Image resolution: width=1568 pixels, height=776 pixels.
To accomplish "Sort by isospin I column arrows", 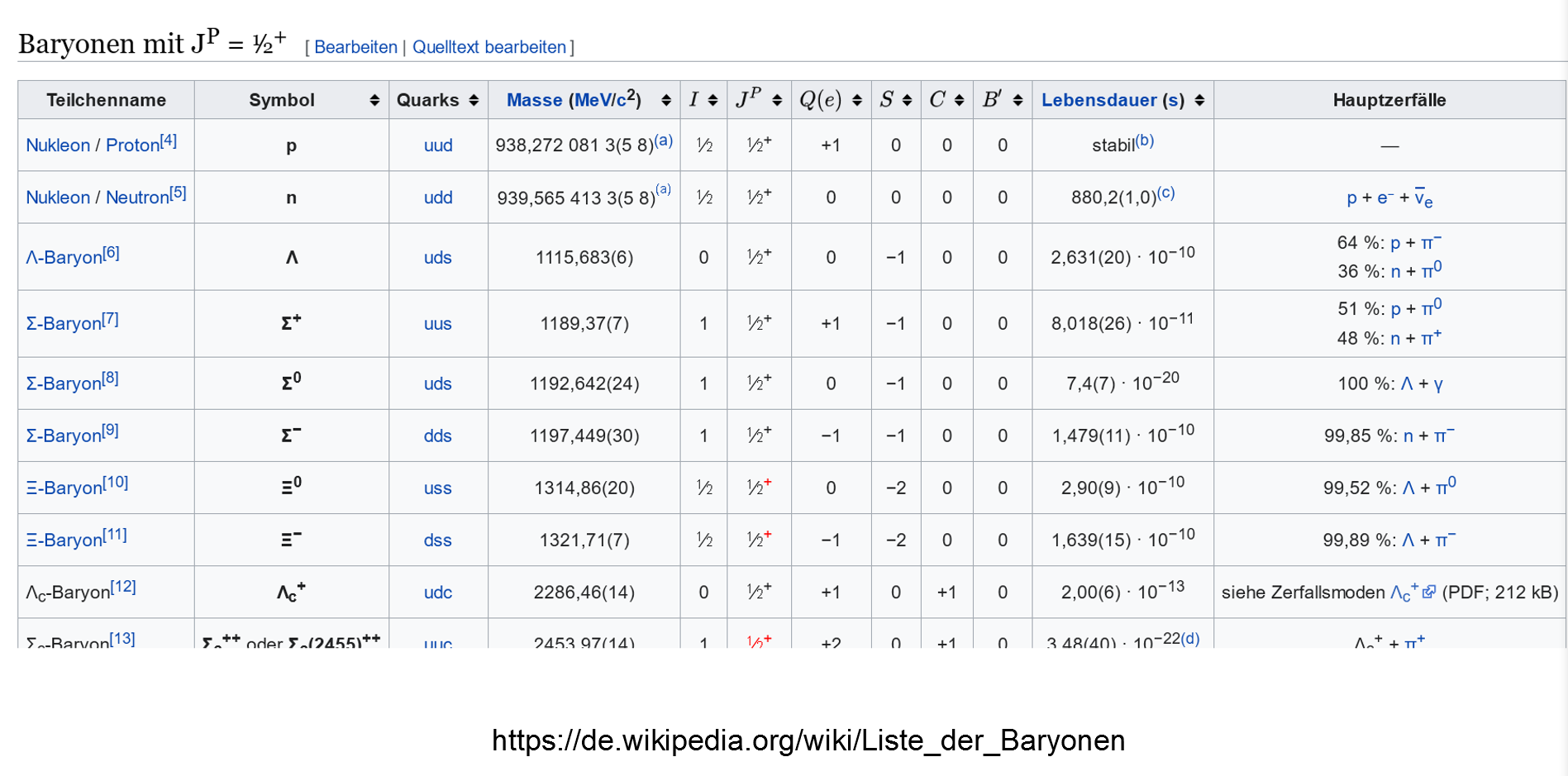I will (x=713, y=100).
